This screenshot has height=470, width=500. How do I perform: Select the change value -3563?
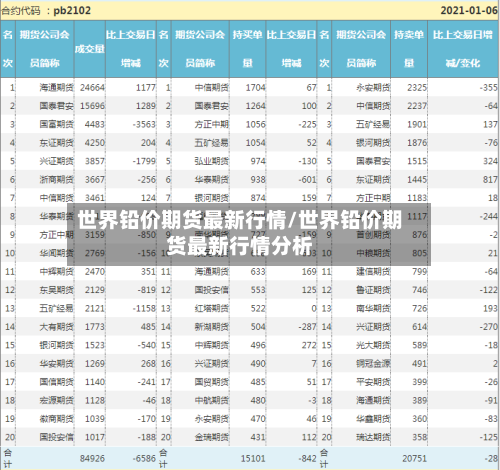(144, 124)
